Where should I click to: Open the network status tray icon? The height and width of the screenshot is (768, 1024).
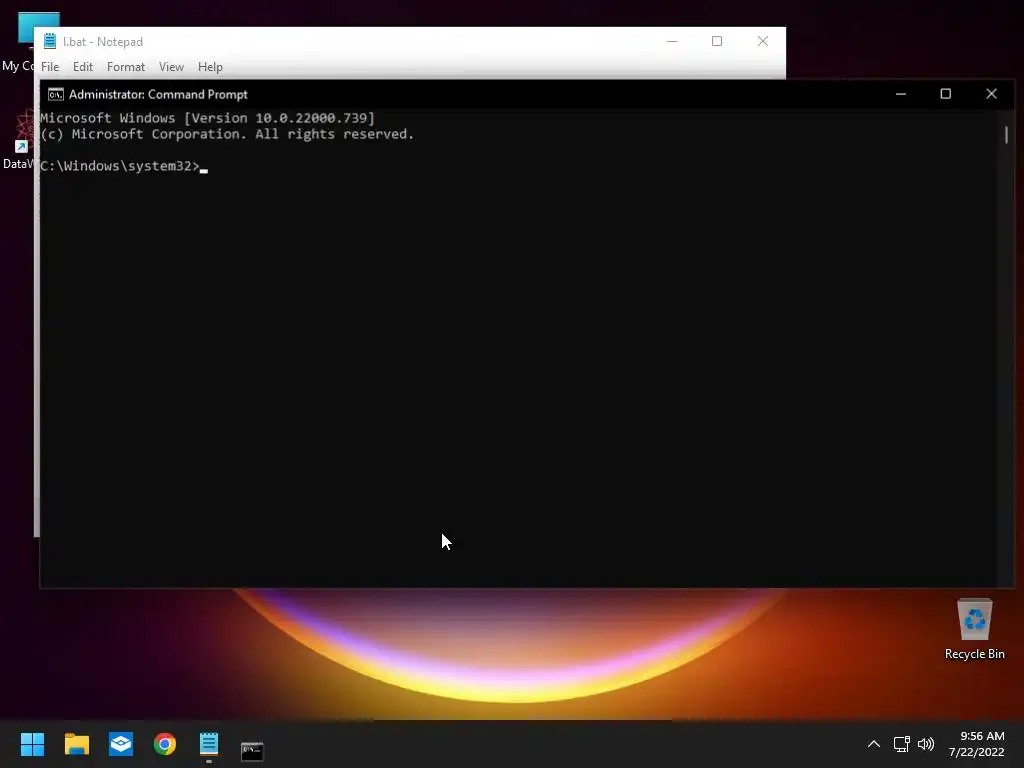tap(901, 744)
